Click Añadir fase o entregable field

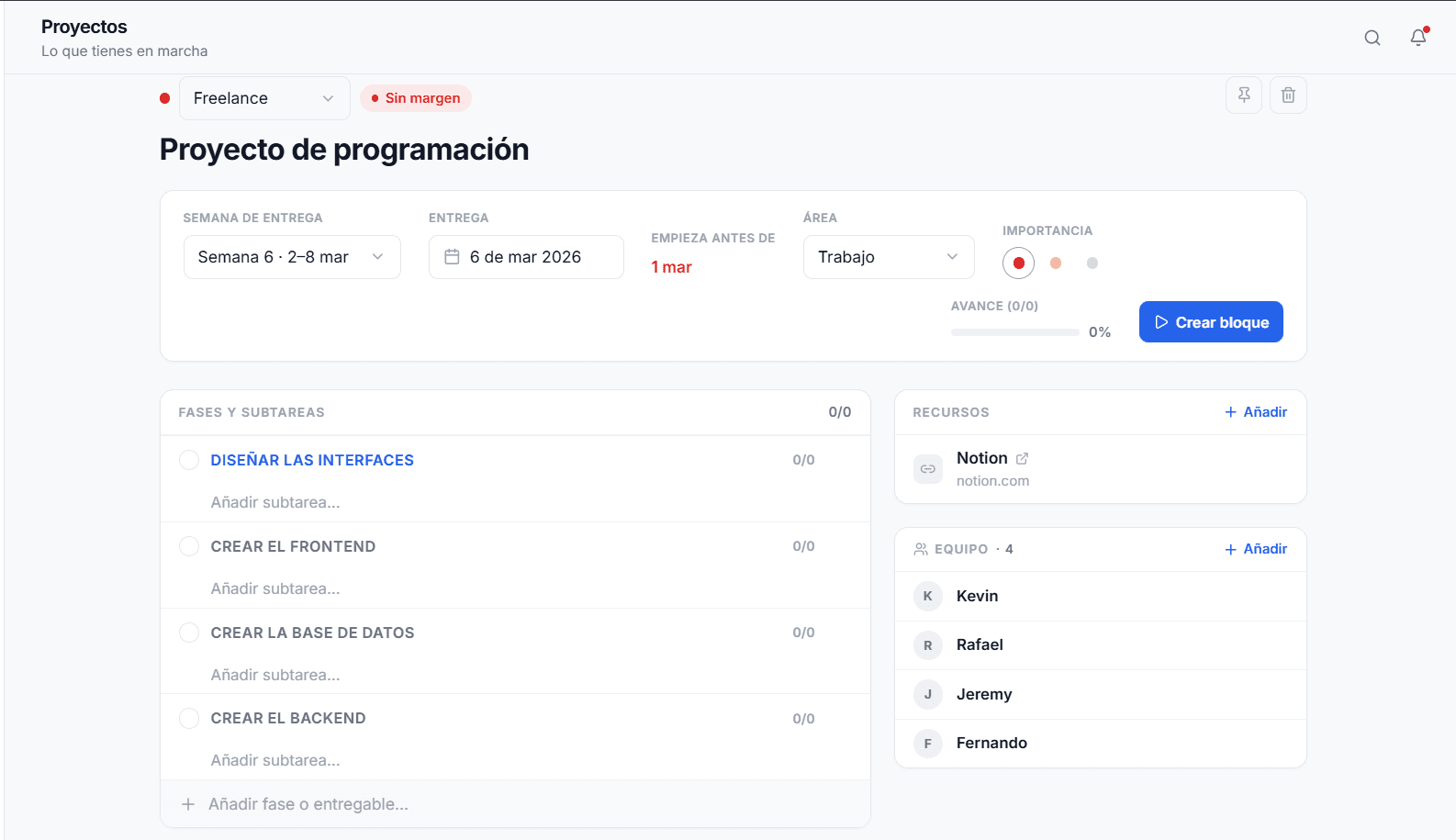tap(515, 804)
